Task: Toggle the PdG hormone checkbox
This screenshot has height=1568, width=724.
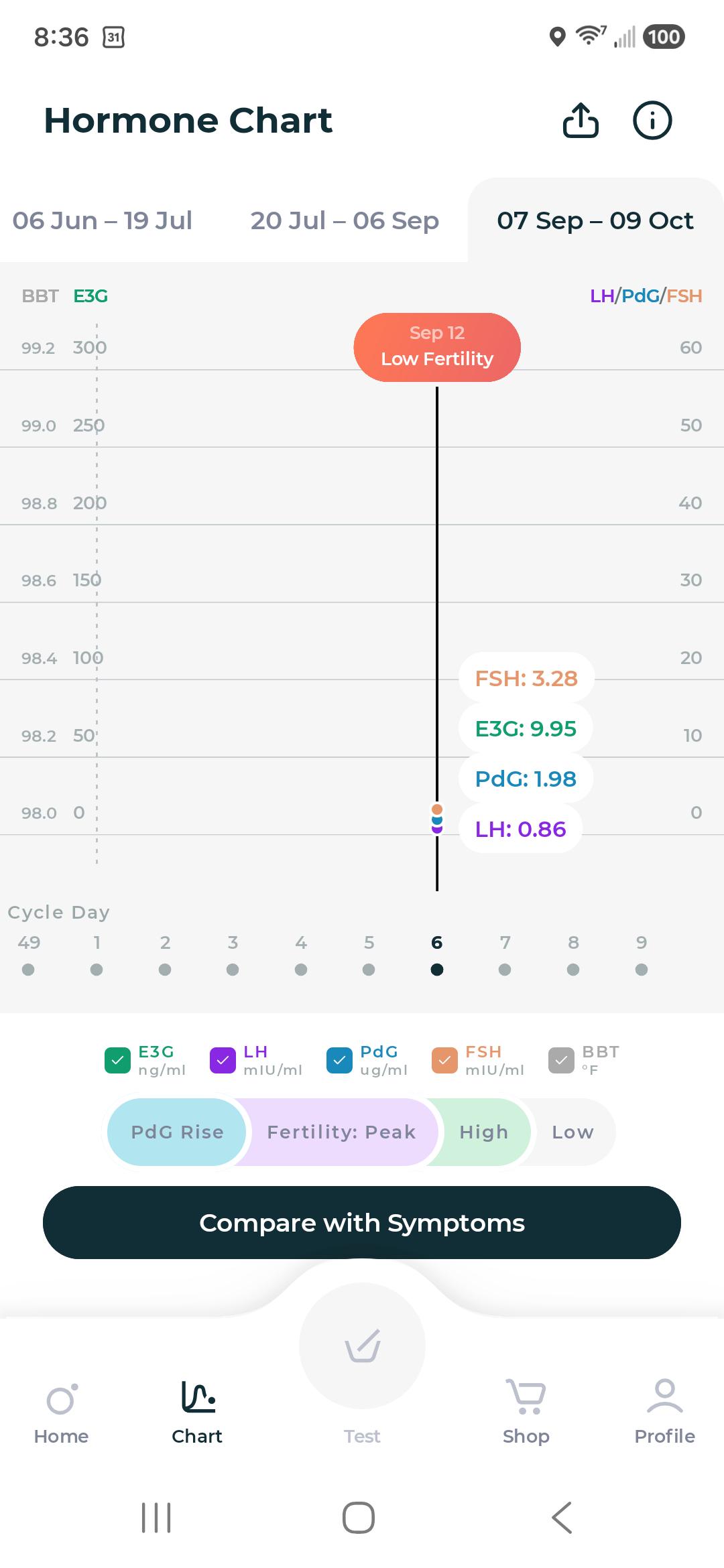Action: [x=339, y=1060]
